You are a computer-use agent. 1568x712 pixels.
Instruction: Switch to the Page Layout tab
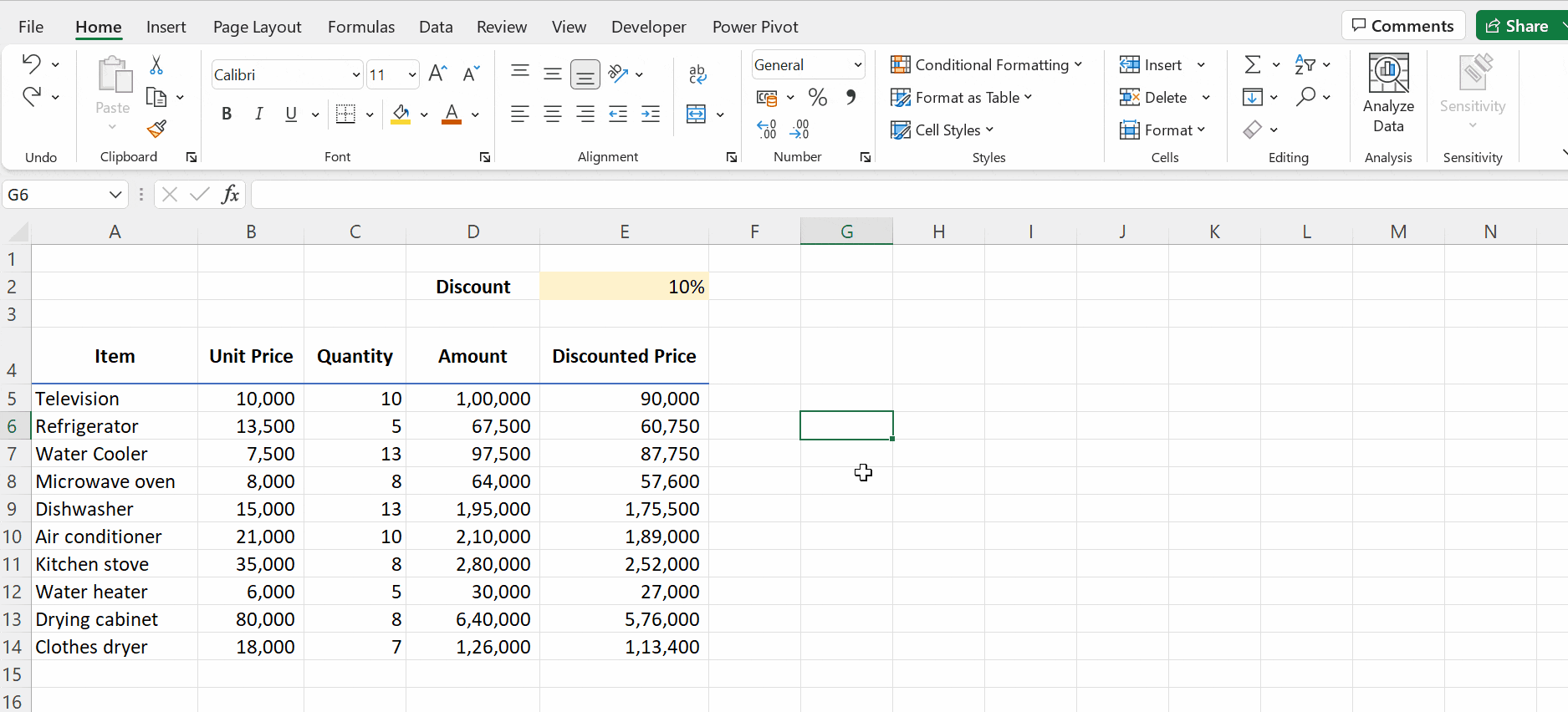[x=257, y=27]
